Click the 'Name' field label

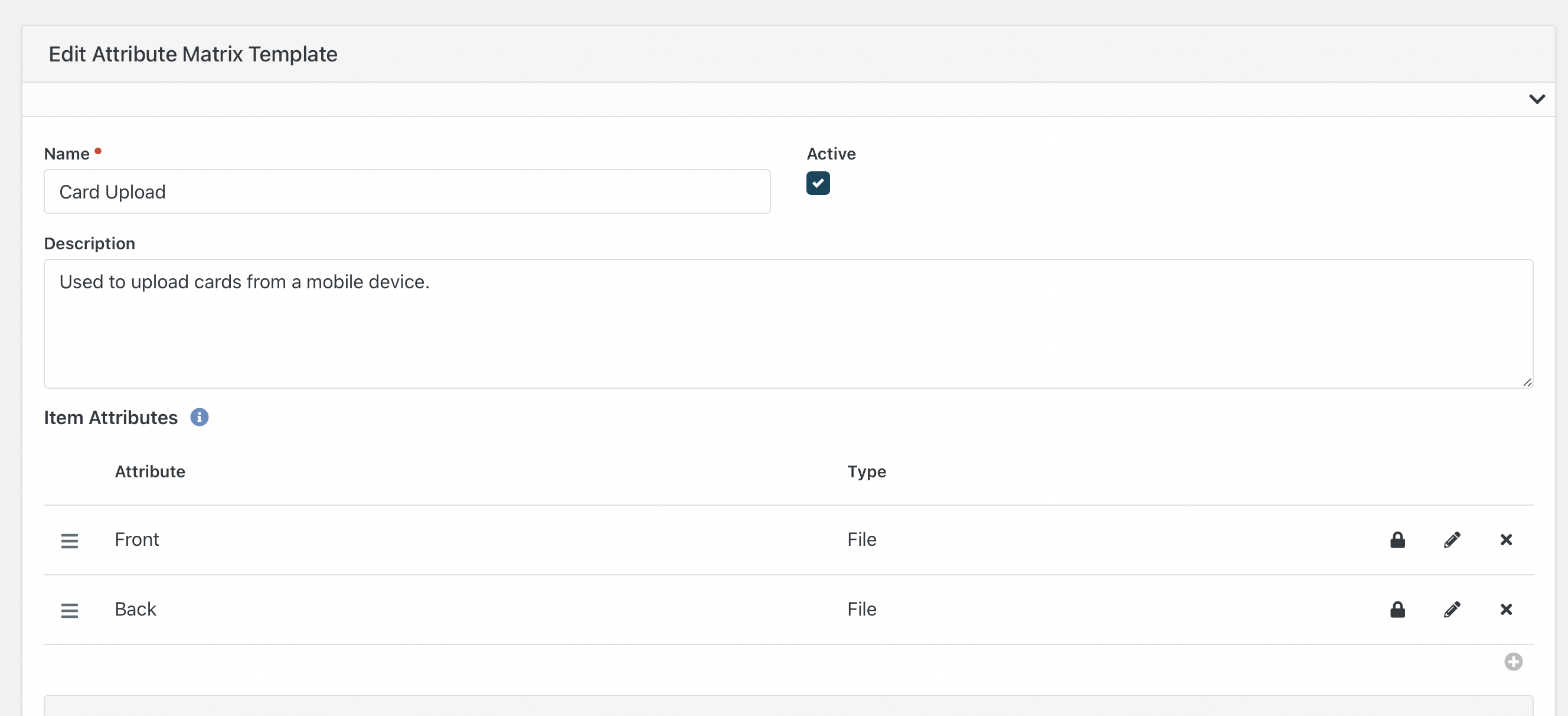(x=66, y=154)
